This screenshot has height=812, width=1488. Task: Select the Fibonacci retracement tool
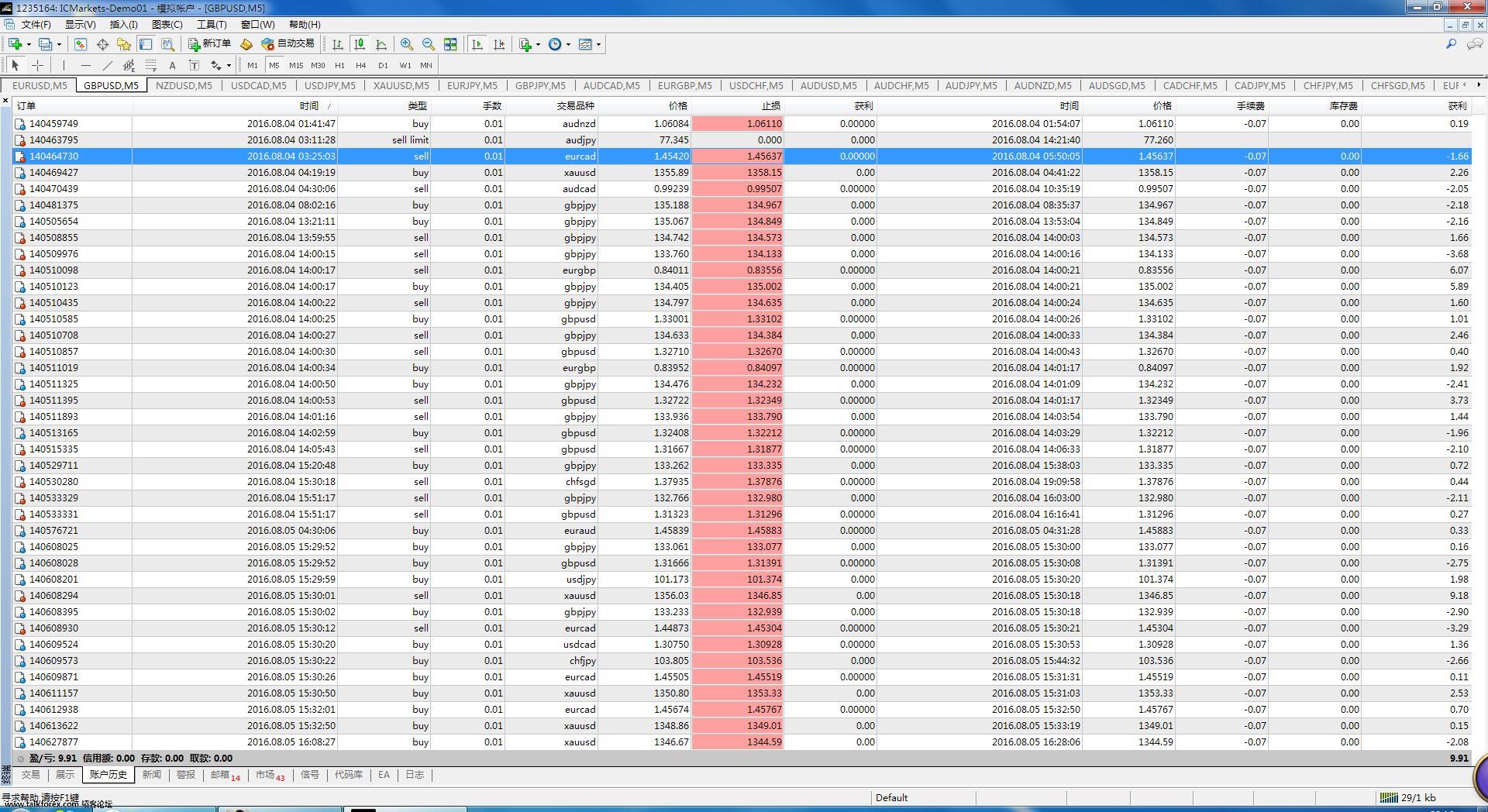pyautogui.click(x=150, y=66)
